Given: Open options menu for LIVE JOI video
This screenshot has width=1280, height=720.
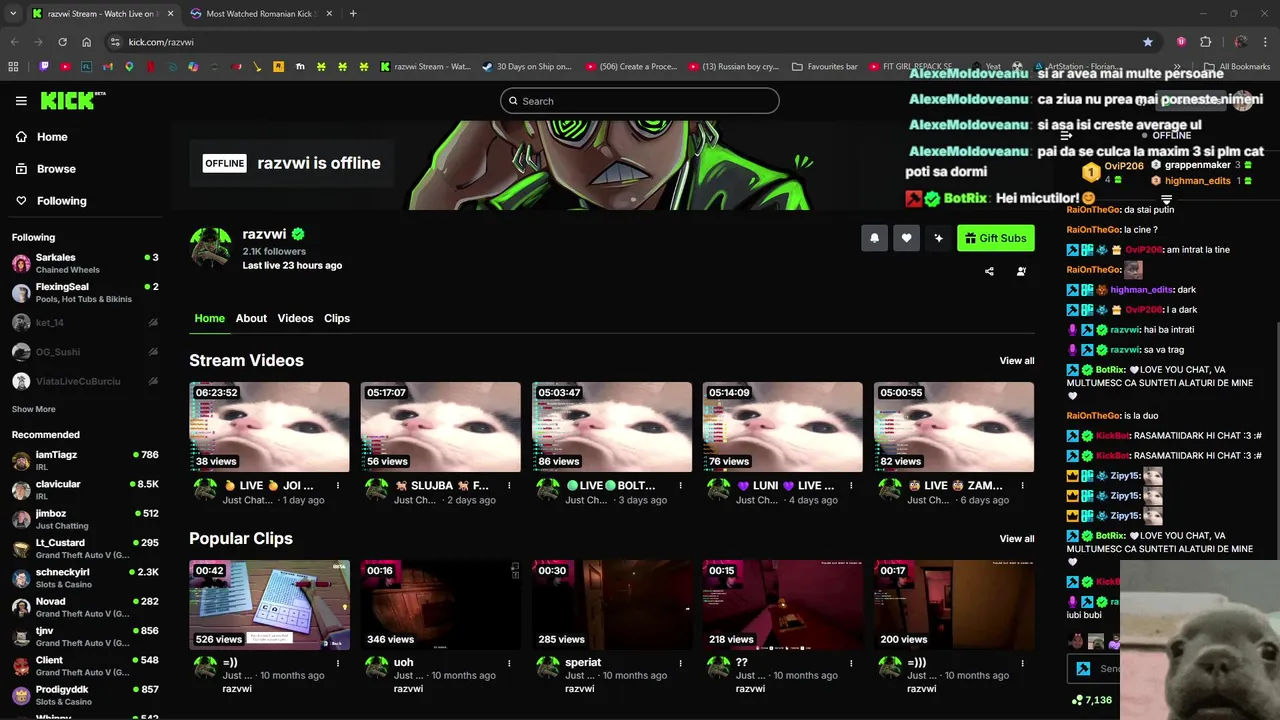Looking at the screenshot, I should 338,486.
